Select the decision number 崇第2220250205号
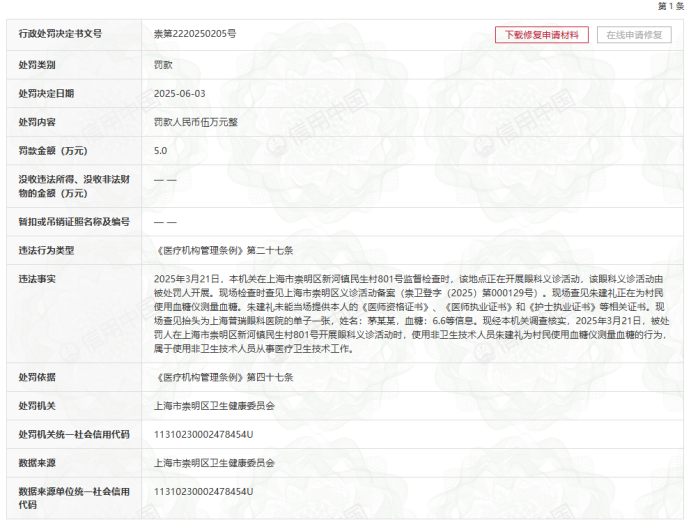 point(195,34)
